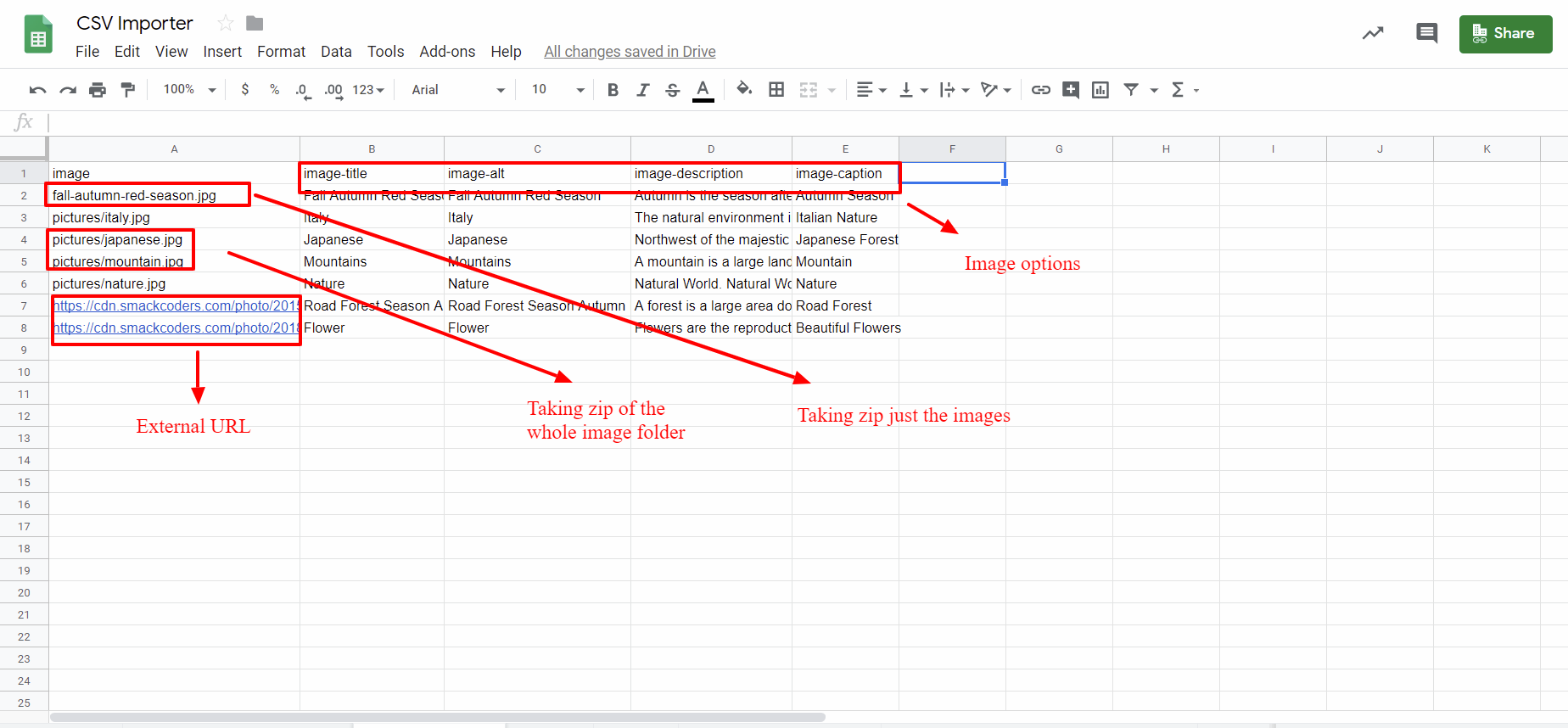Open comment history icon

click(1426, 33)
